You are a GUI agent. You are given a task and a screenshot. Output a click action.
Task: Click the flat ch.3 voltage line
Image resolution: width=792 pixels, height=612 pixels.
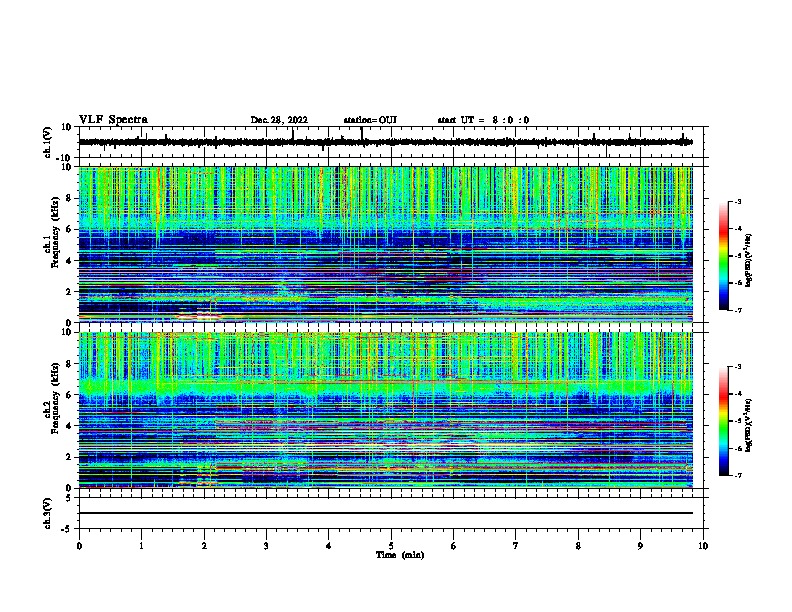tap(385, 513)
